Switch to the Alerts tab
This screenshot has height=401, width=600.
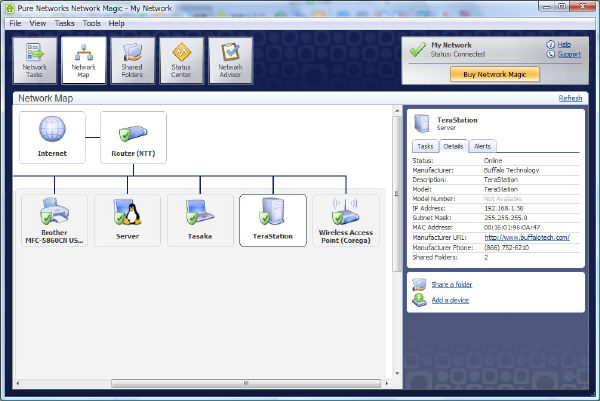pos(483,146)
